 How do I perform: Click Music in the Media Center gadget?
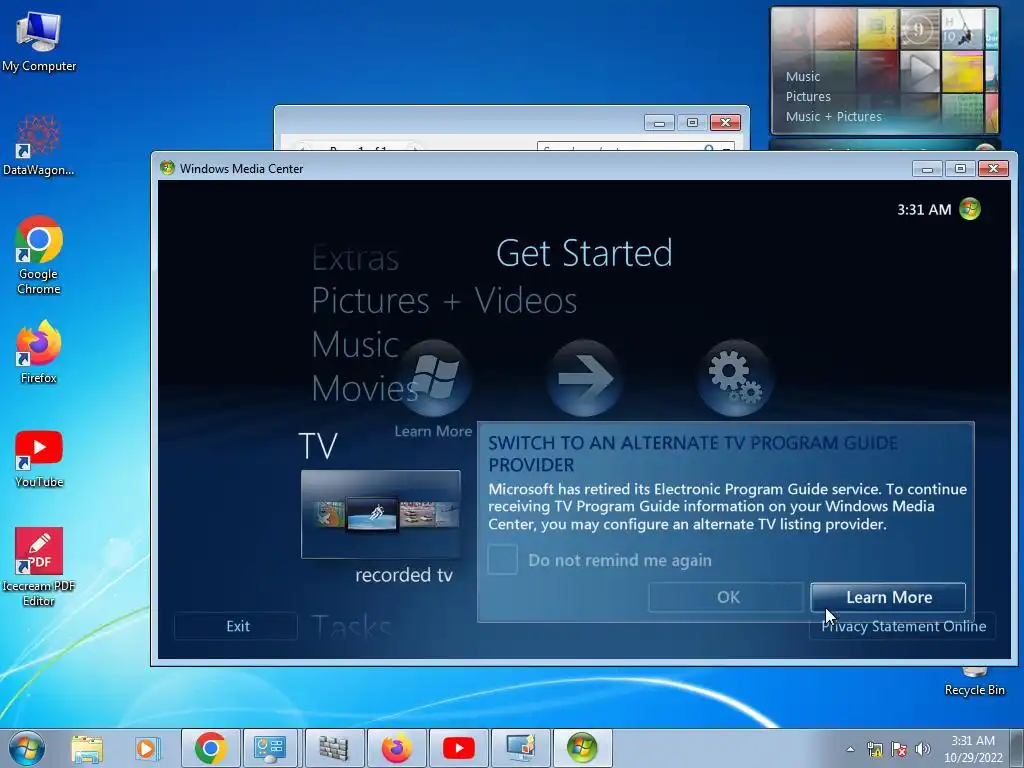803,76
